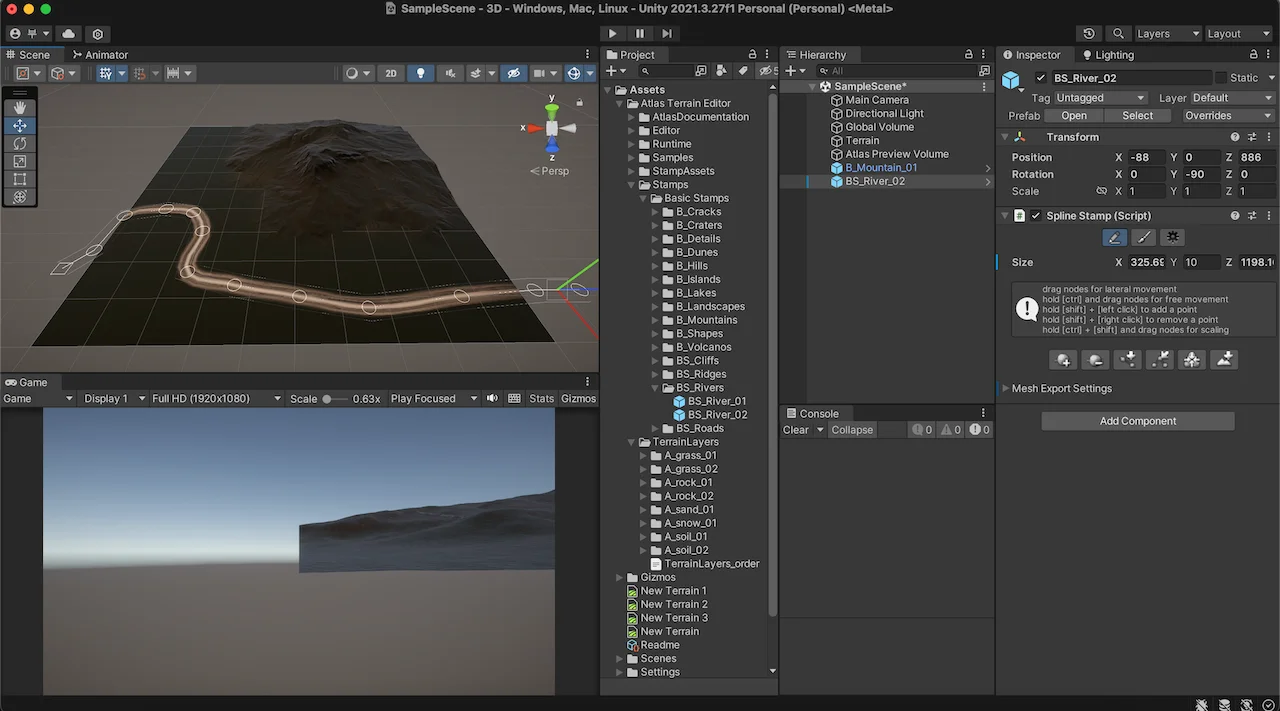
Task: Click the prefab Select button
Action: point(1138,116)
